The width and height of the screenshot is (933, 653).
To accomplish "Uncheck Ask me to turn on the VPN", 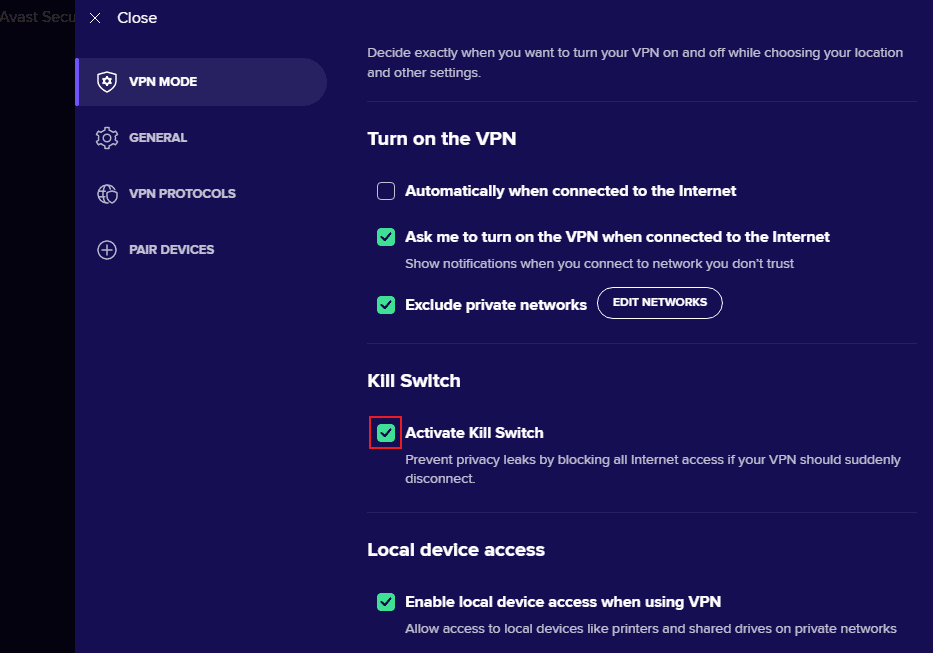I will tap(386, 237).
